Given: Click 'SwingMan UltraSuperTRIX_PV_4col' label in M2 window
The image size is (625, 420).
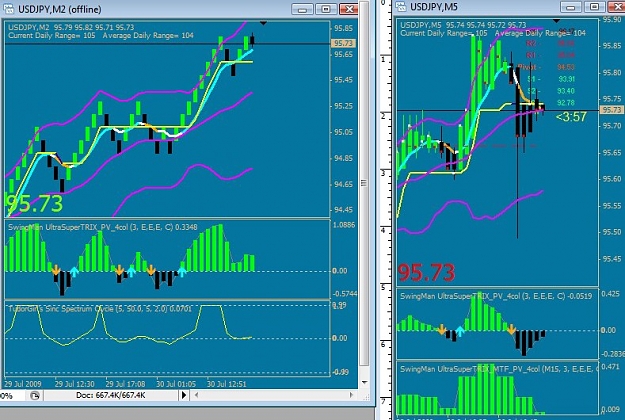Looking at the screenshot, I should tap(103, 227).
